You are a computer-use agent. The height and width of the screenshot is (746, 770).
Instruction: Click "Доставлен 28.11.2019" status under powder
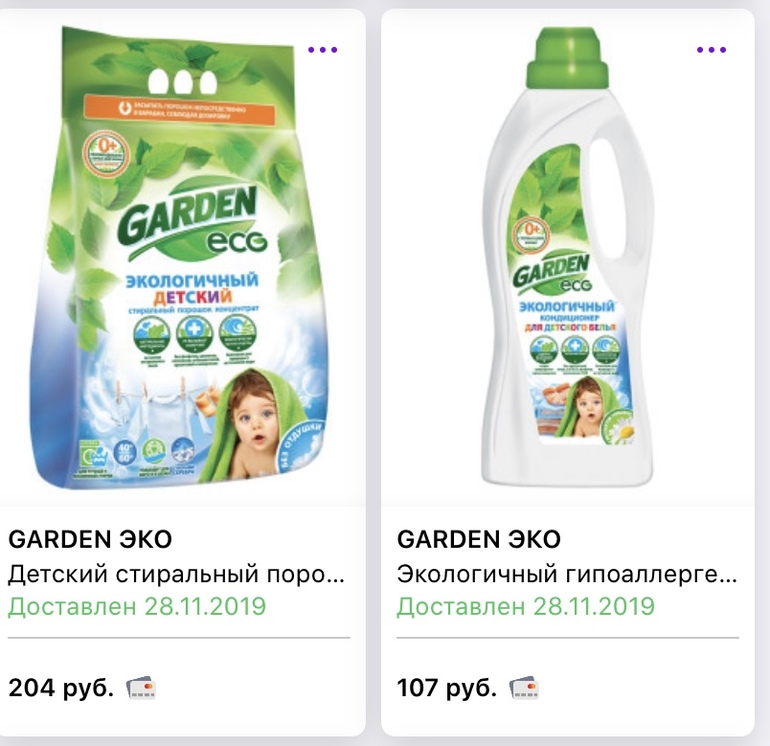pos(137,606)
